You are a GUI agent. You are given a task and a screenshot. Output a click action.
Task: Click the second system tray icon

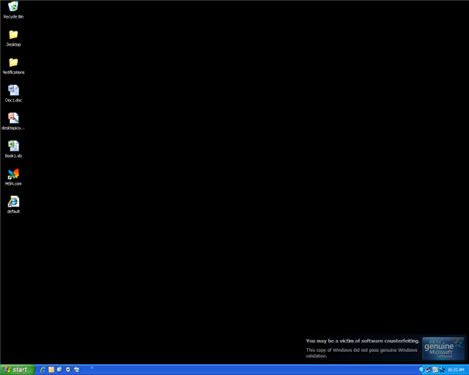click(428, 370)
